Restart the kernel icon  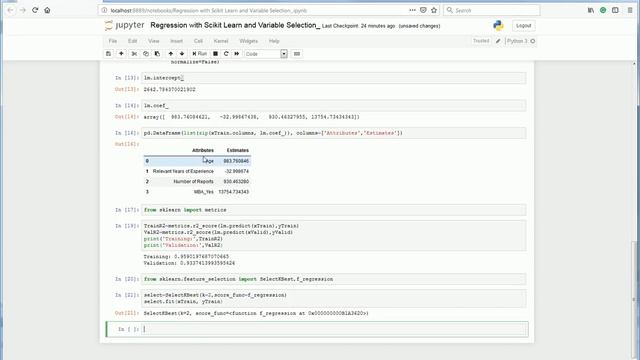point(226,54)
